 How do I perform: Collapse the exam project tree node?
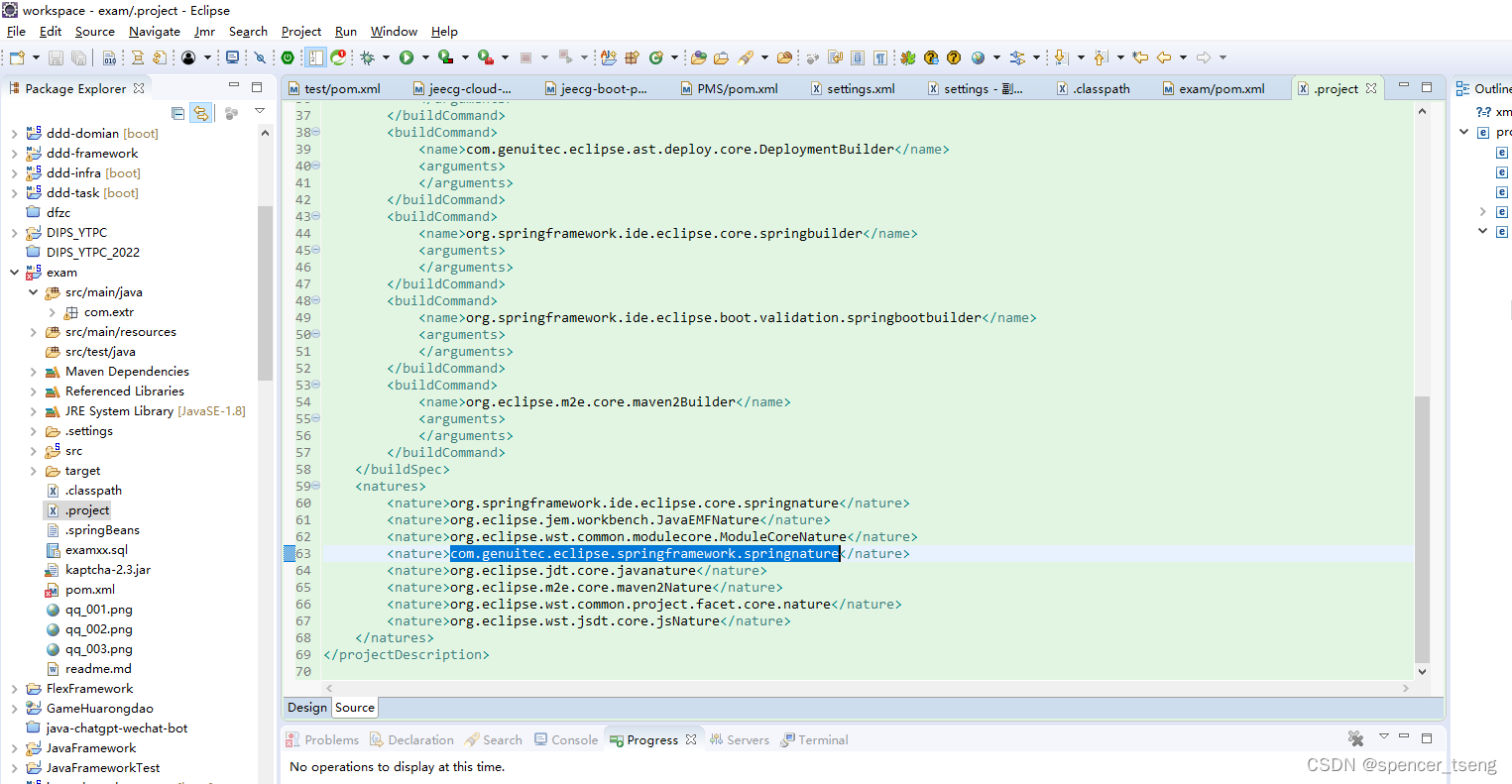coord(14,273)
